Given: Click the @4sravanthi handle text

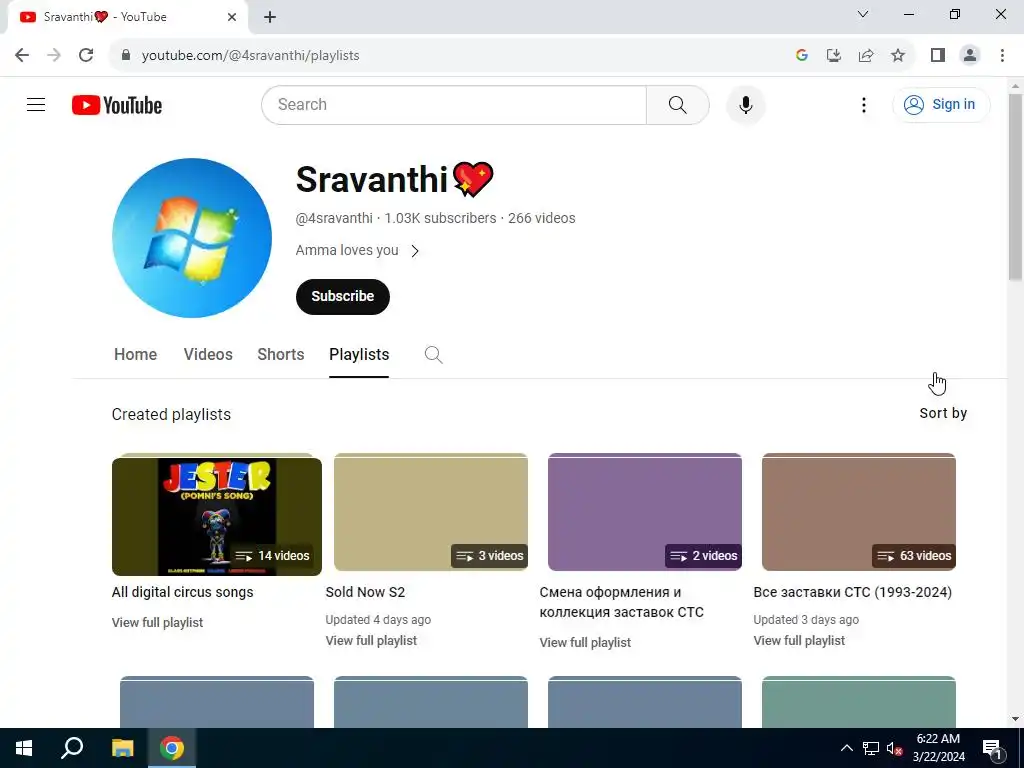Looking at the screenshot, I should (x=334, y=218).
